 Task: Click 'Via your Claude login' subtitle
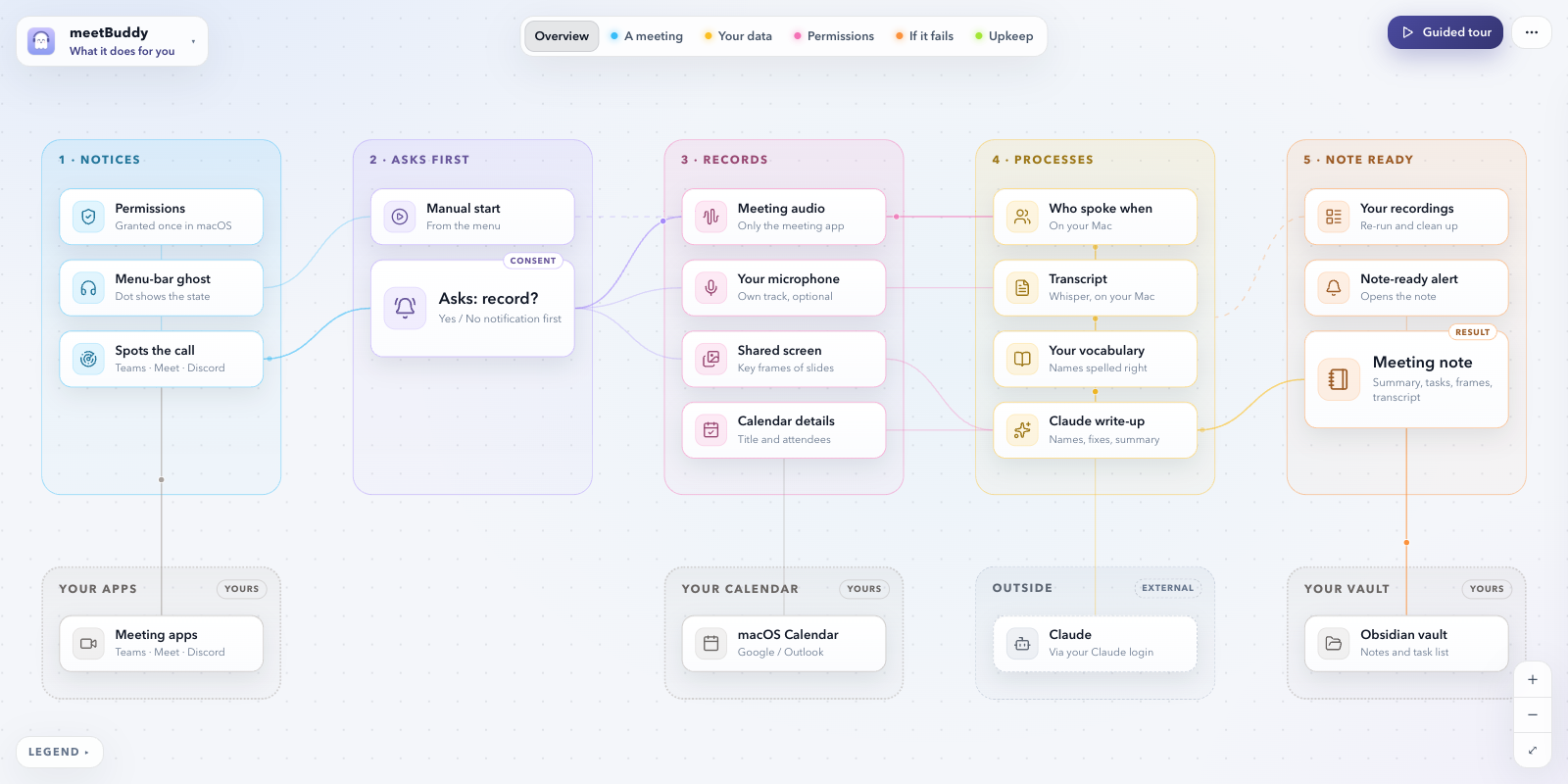click(1101, 653)
